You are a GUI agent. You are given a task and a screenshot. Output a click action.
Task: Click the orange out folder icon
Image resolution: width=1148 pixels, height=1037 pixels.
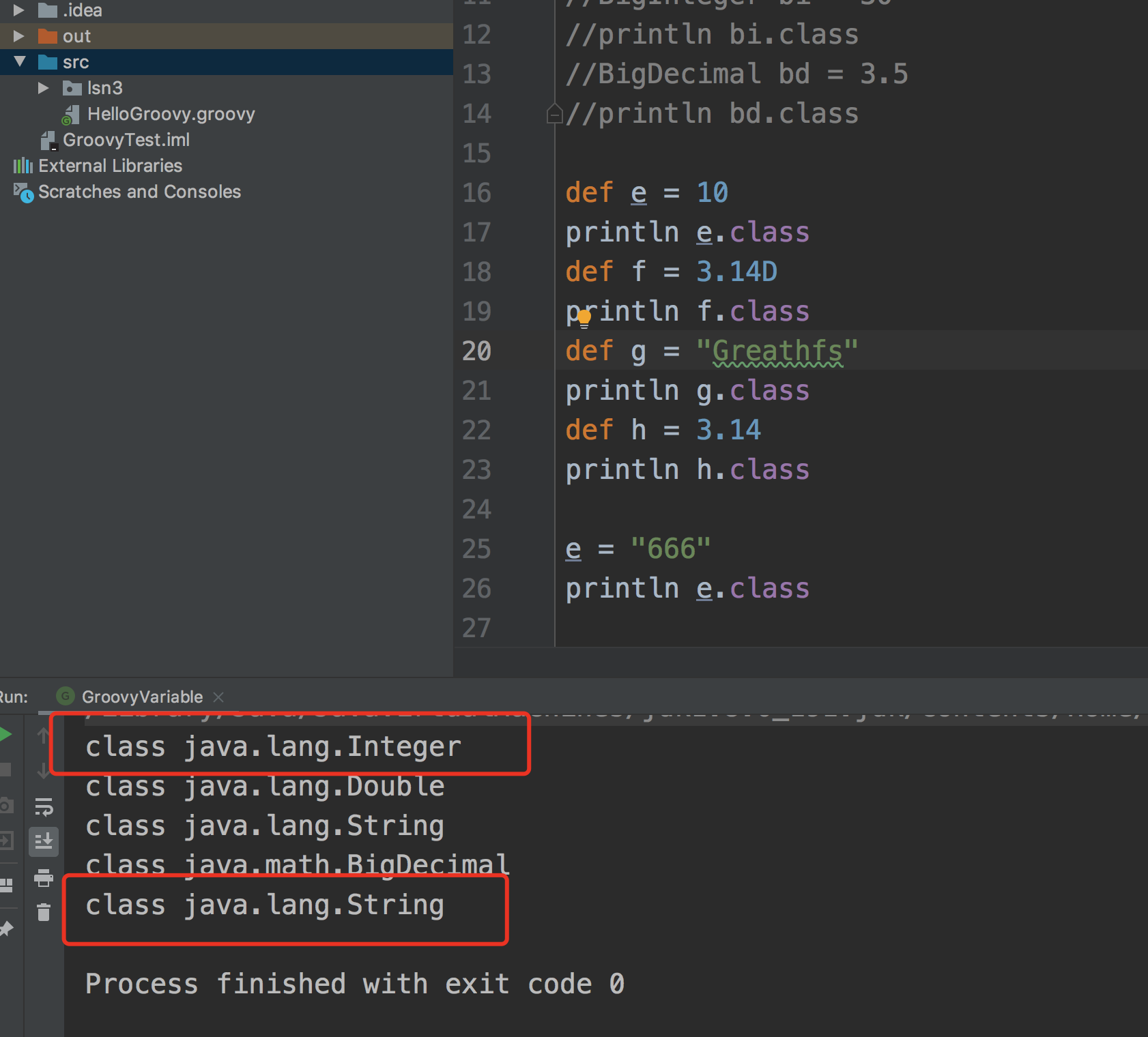pyautogui.click(x=48, y=36)
